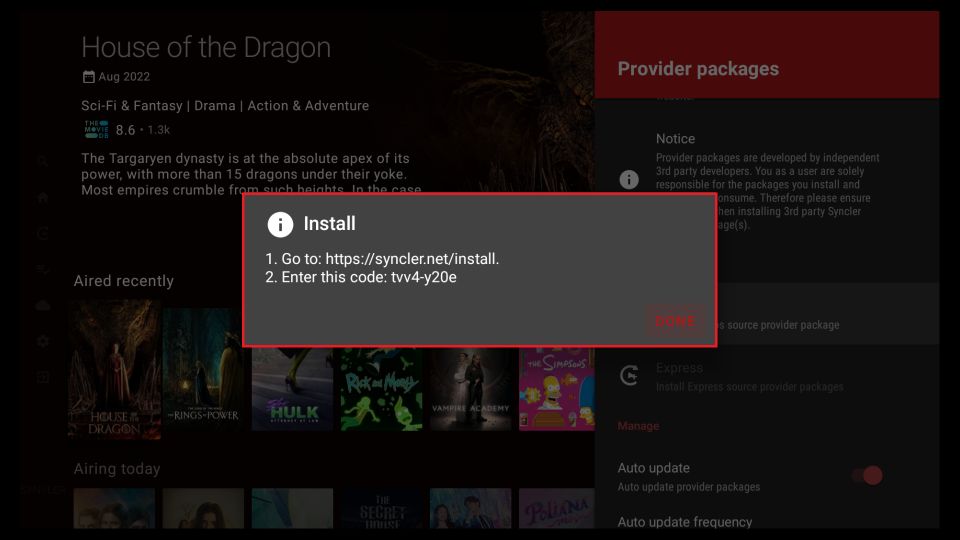Viewport: 960px width, 540px height.
Task: Open The Secret House poster in Airing today
Action: [381, 508]
